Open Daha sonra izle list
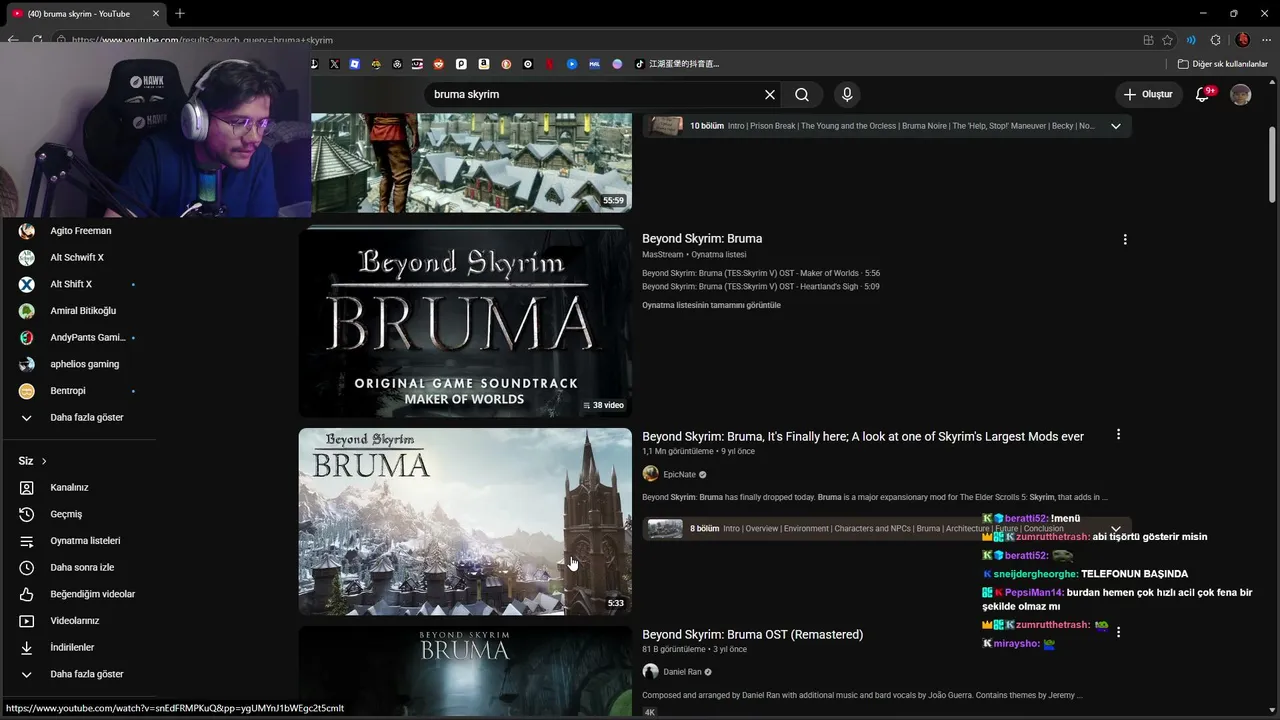 [x=80, y=568]
